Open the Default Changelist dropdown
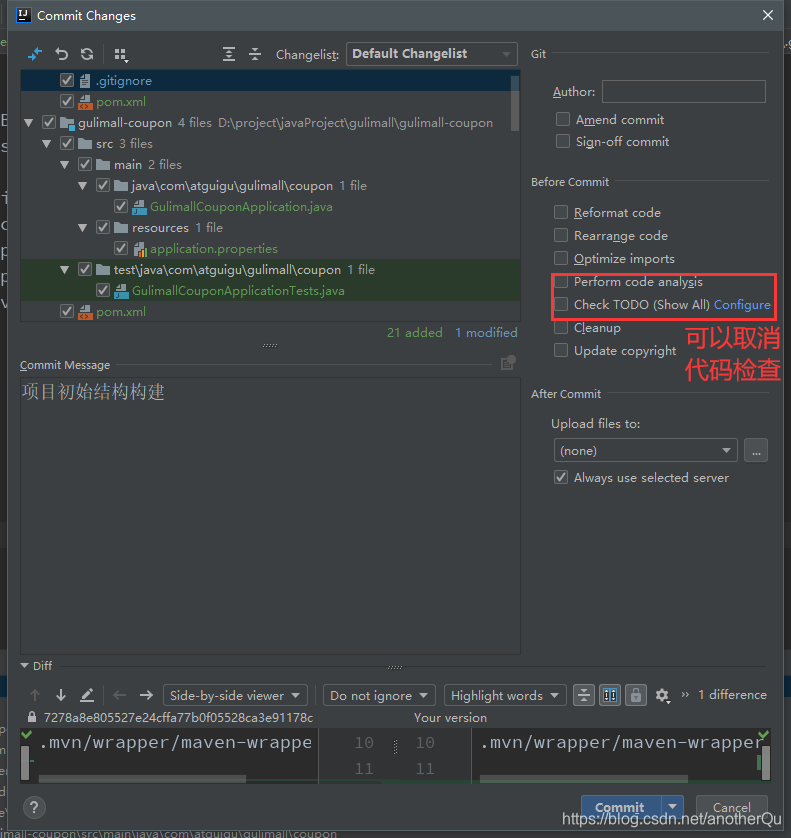 [x=432, y=54]
